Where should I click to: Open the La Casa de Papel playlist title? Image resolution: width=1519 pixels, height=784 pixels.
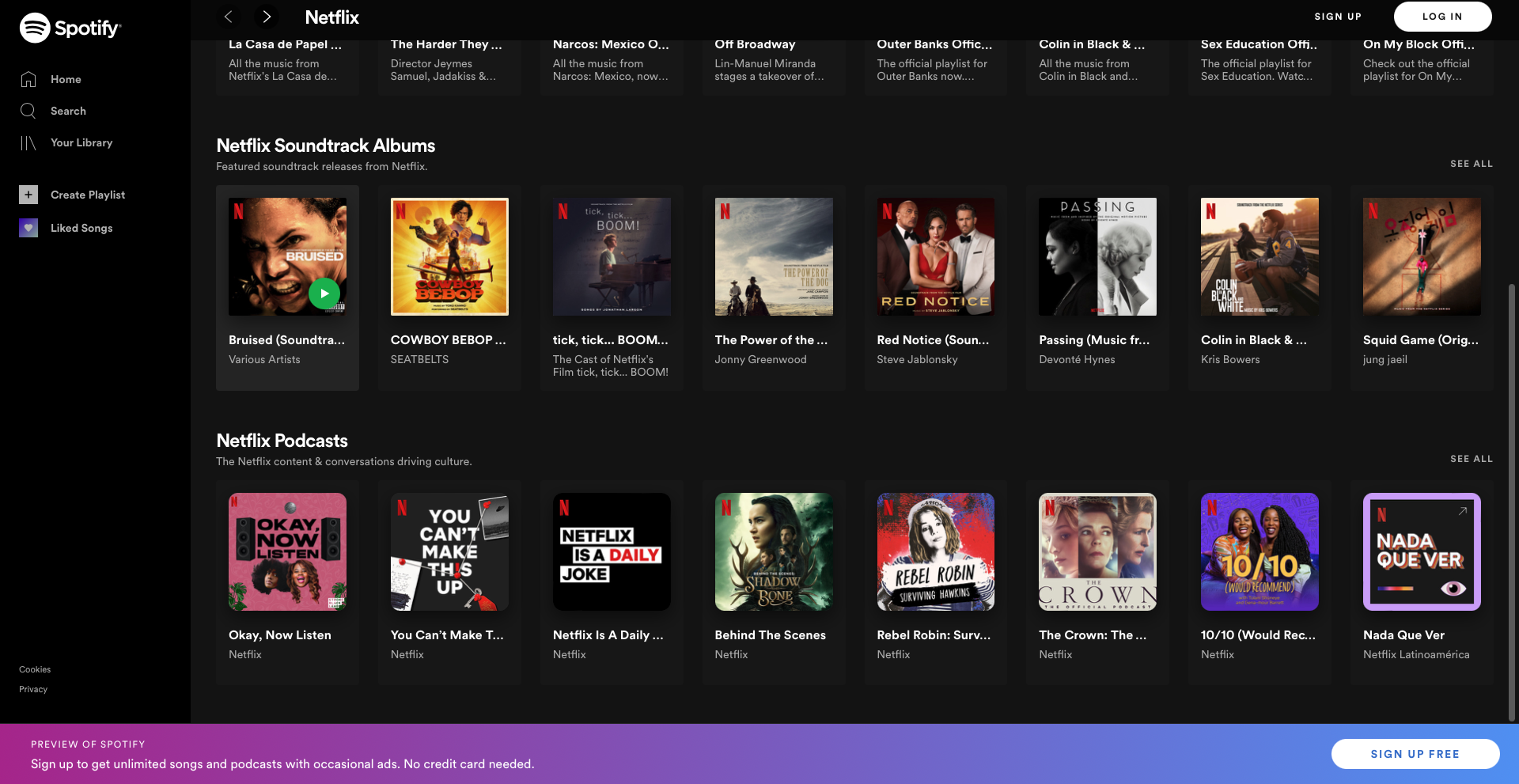(285, 44)
